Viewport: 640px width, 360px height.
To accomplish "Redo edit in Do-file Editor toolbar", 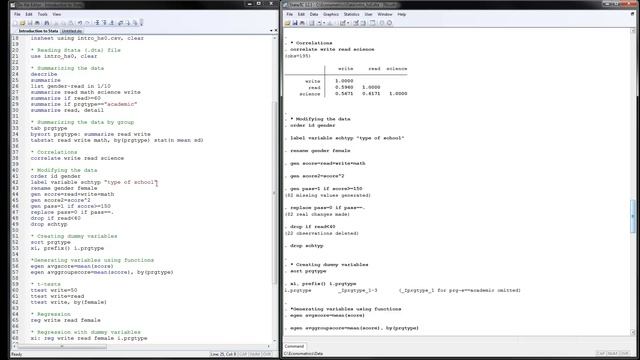I will [x=88, y=23].
